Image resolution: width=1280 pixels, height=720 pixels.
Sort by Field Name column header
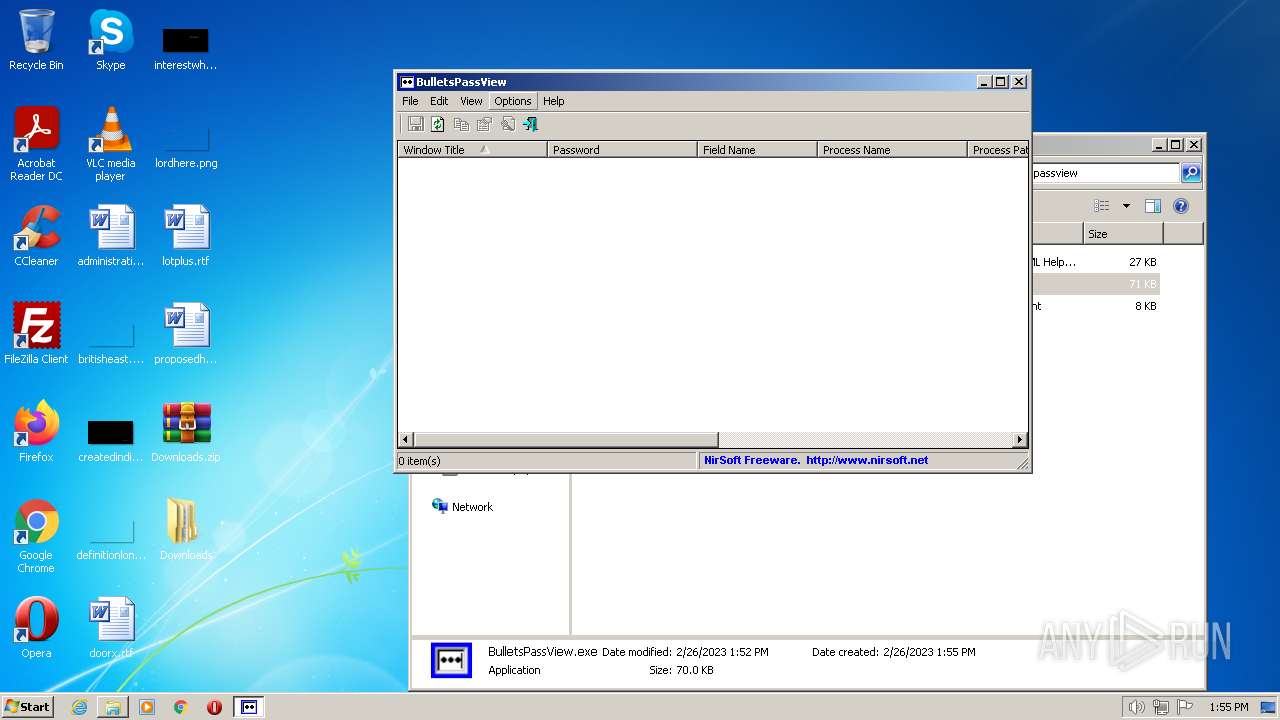coord(757,149)
